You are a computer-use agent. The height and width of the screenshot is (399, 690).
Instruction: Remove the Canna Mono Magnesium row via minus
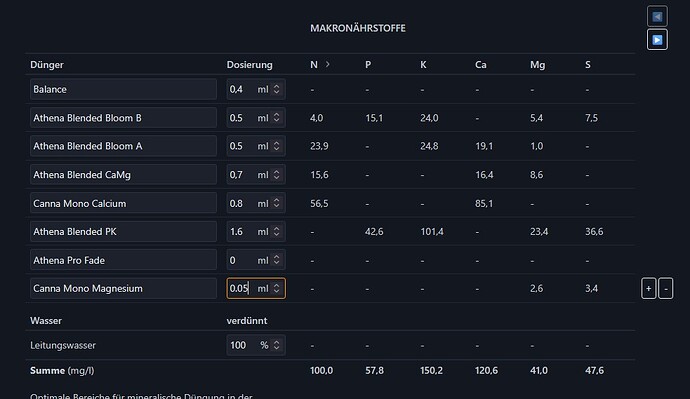666,289
